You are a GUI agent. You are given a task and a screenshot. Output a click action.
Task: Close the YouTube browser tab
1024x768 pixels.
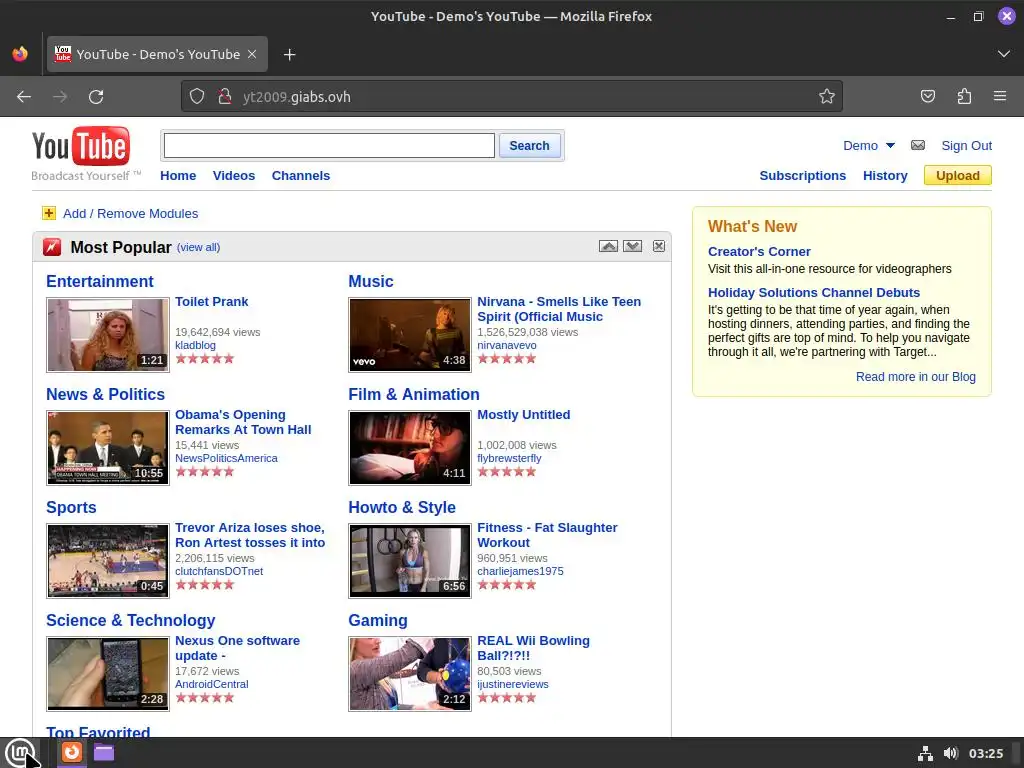252,54
